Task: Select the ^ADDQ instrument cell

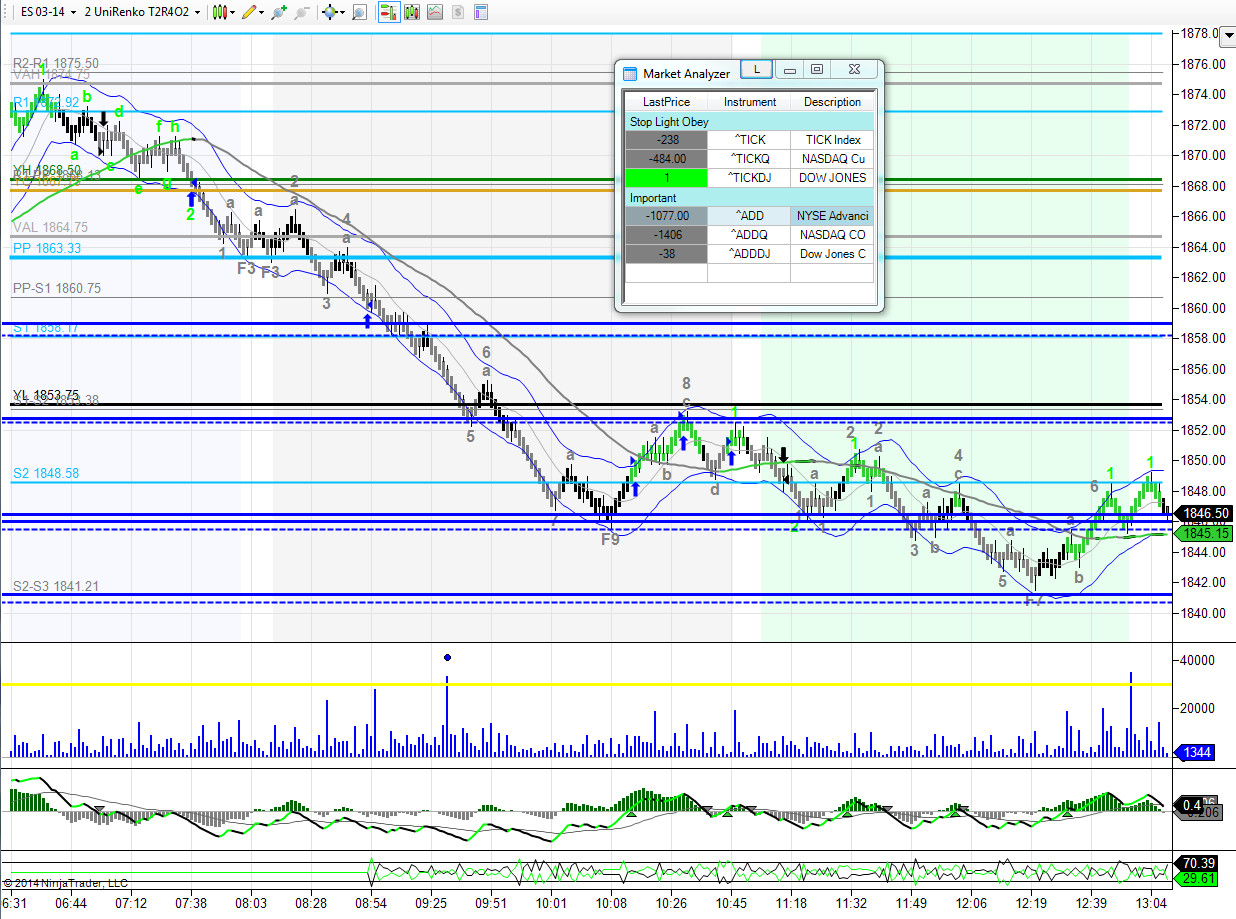Action: (749, 236)
